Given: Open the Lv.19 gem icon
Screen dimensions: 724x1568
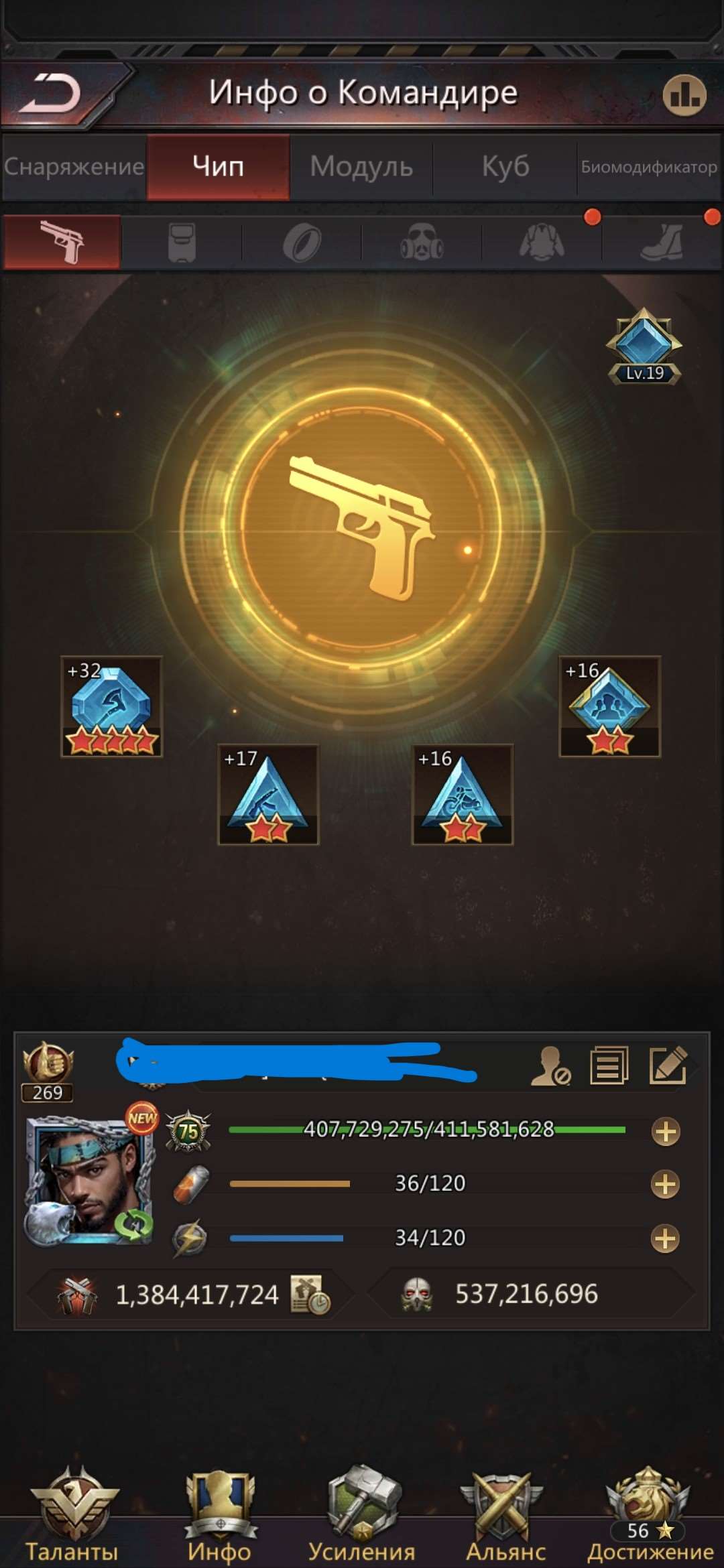Looking at the screenshot, I should [x=644, y=346].
